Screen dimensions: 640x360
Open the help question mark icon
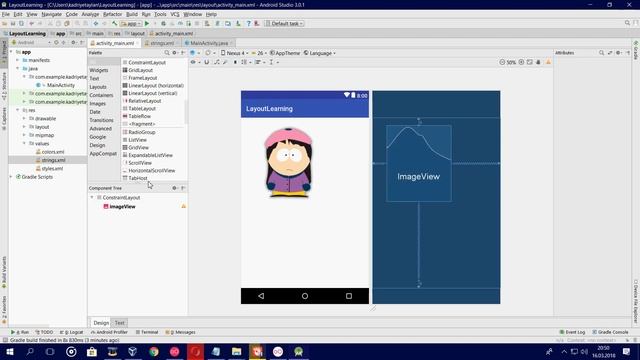pos(248,24)
